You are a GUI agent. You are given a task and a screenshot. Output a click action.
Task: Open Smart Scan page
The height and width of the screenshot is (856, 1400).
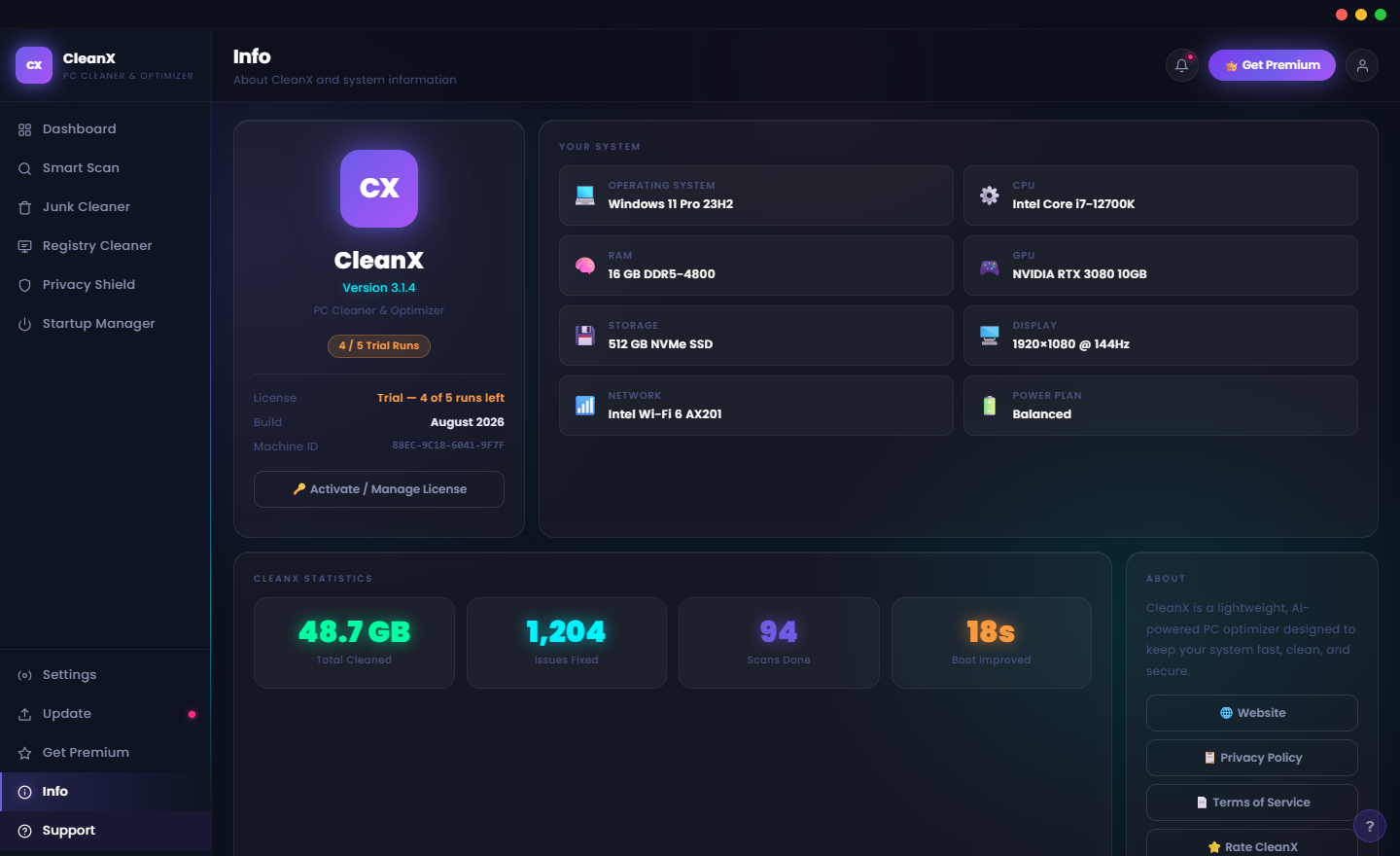(105, 168)
